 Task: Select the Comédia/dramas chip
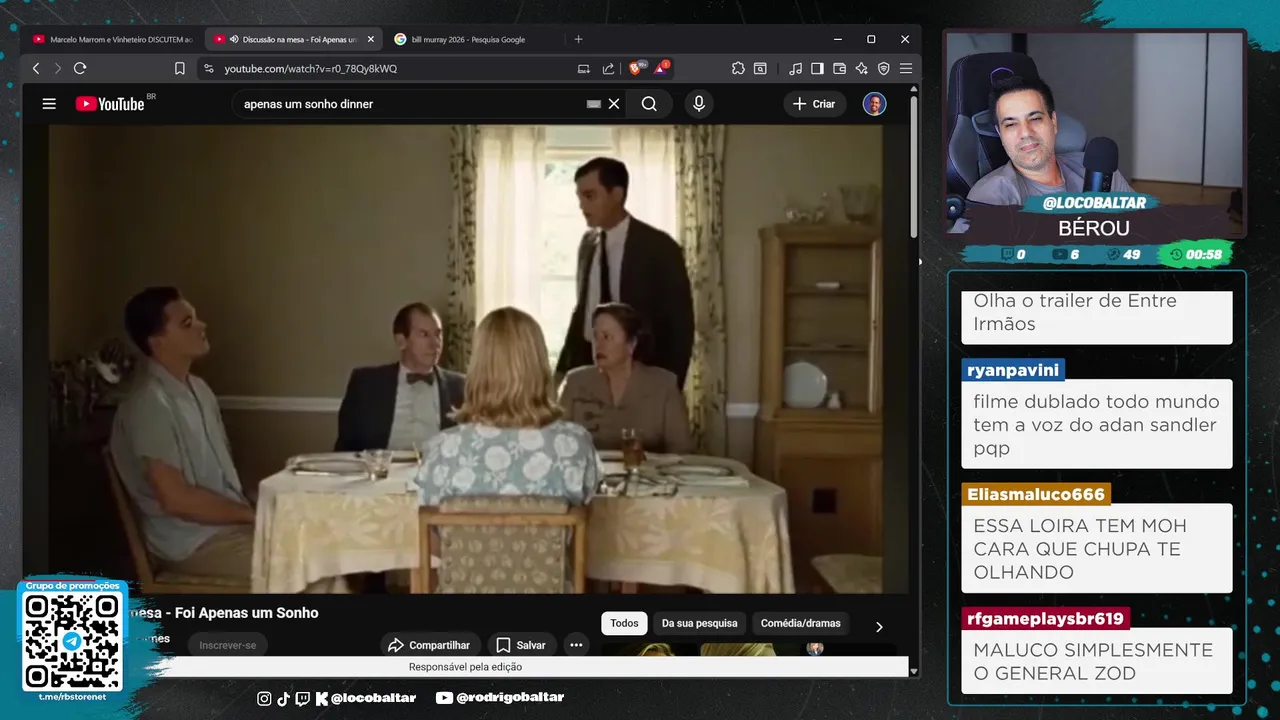[800, 623]
